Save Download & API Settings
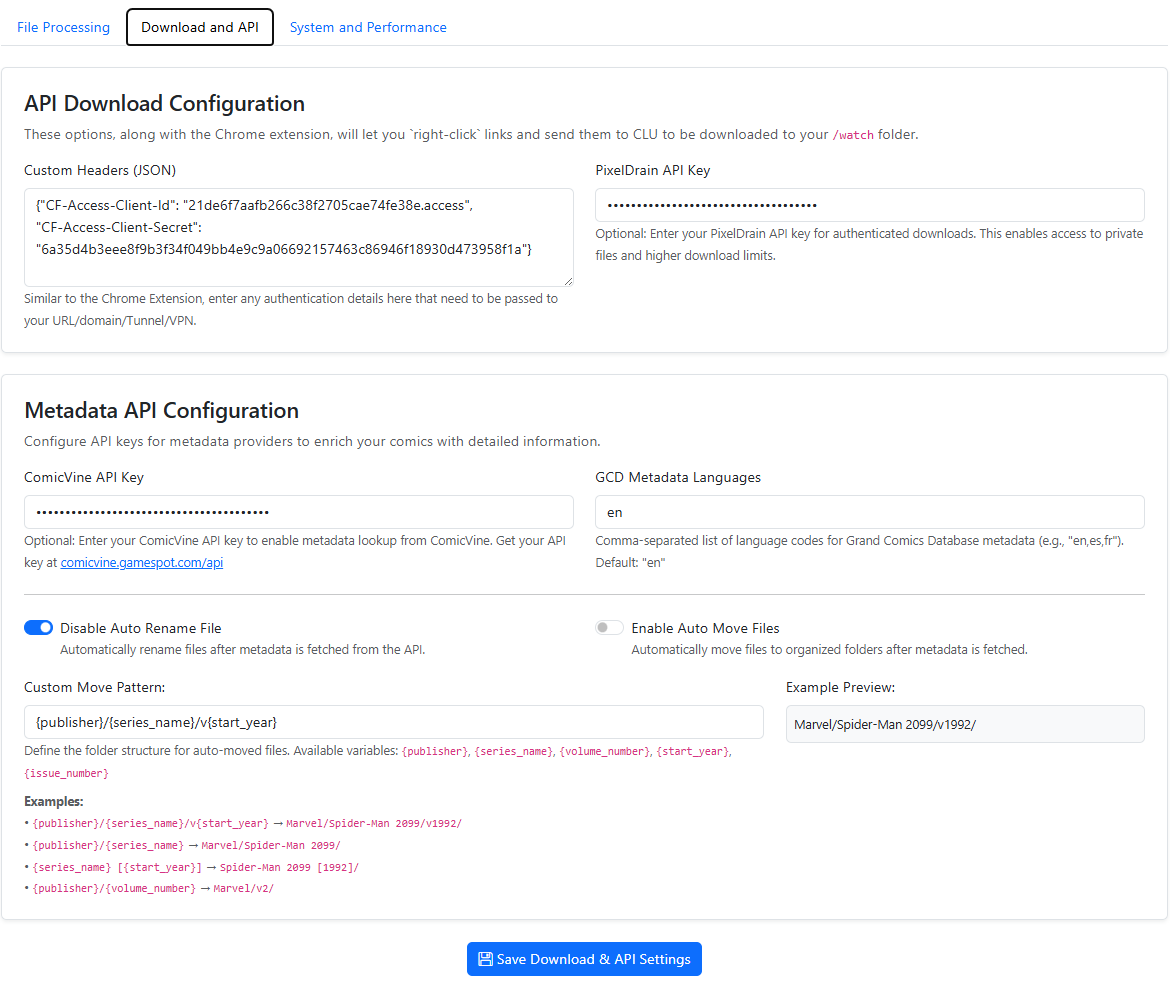This screenshot has height=988, width=1170. 584,959
